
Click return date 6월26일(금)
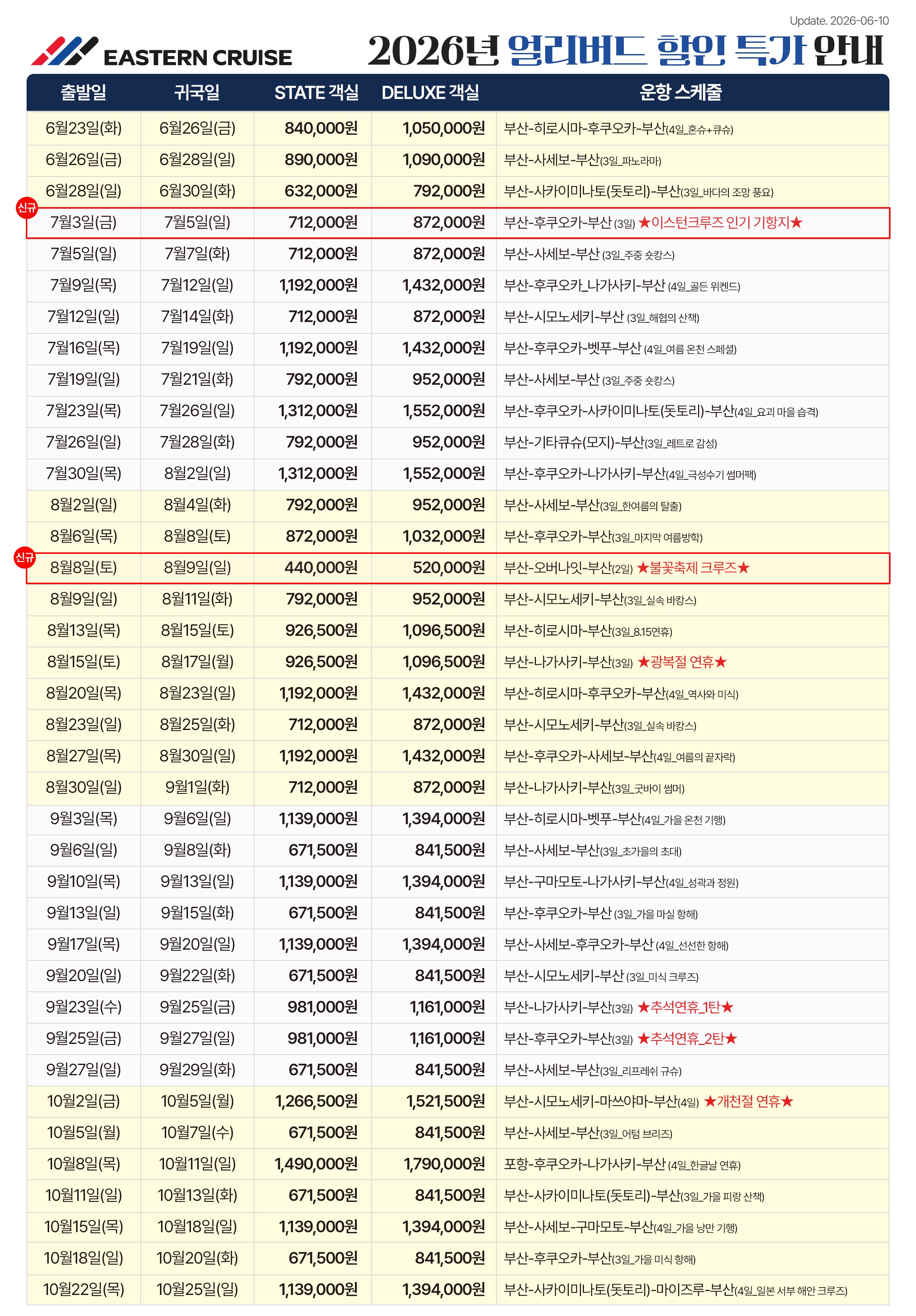[x=197, y=128]
